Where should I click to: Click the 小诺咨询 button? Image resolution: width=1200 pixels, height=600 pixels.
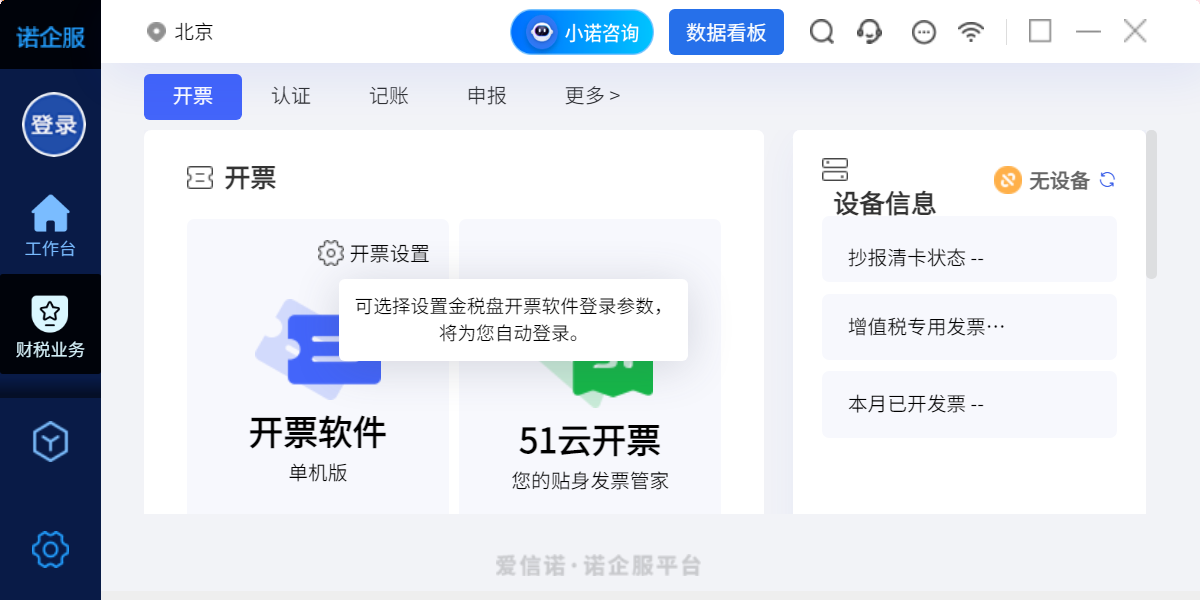tap(581, 31)
